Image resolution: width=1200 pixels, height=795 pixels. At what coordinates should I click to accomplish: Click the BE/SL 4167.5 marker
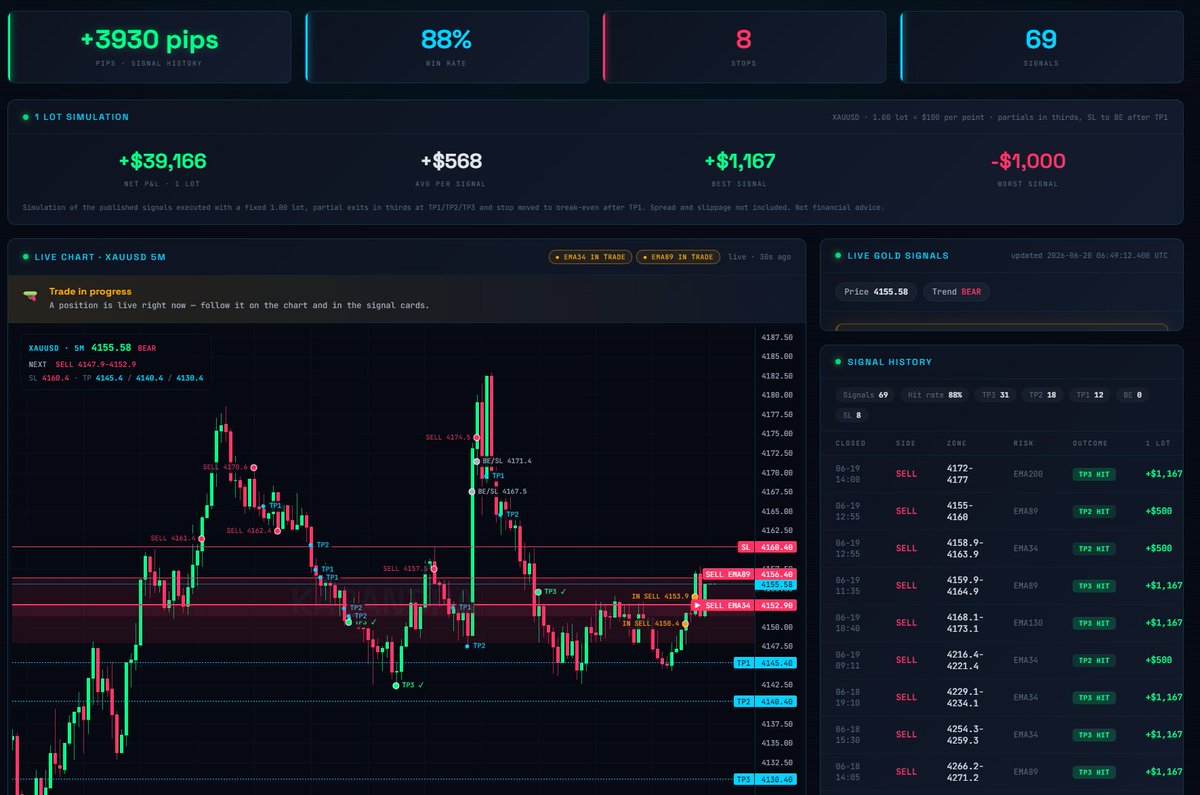point(472,491)
